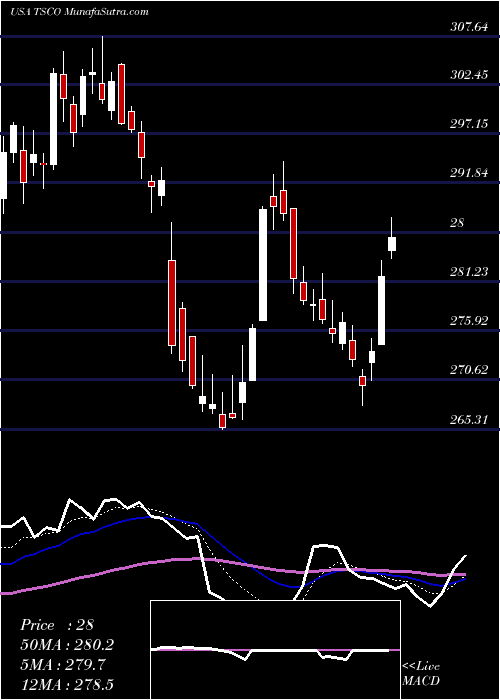Select the 307.64 price level label
The height and width of the screenshot is (700, 500).
pyautogui.click(x=469, y=27)
